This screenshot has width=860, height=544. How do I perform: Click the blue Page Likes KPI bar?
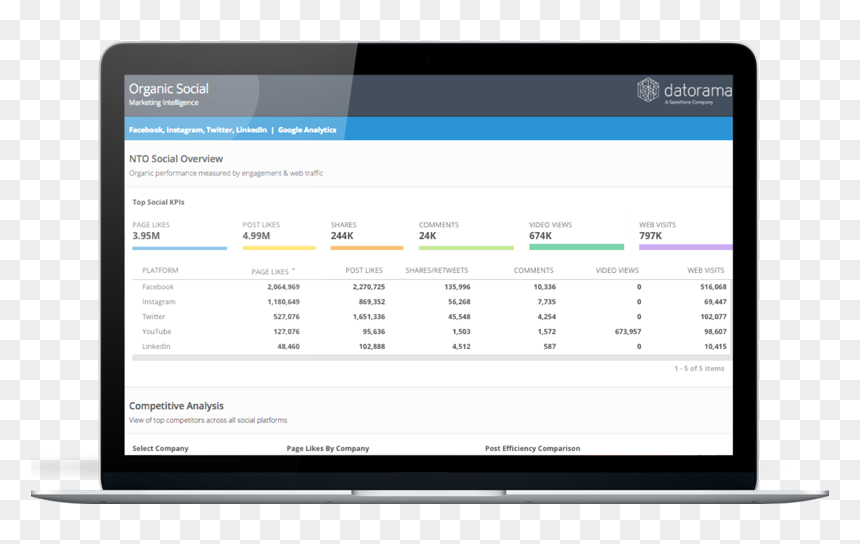(179, 248)
